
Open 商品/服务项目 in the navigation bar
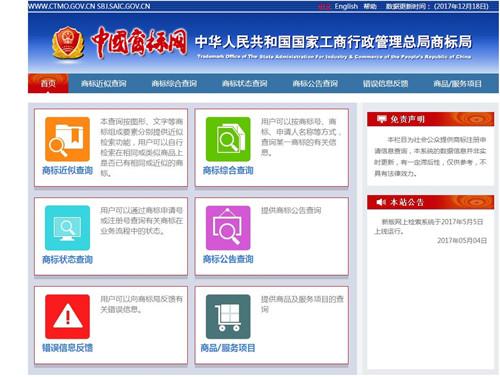[457, 83]
